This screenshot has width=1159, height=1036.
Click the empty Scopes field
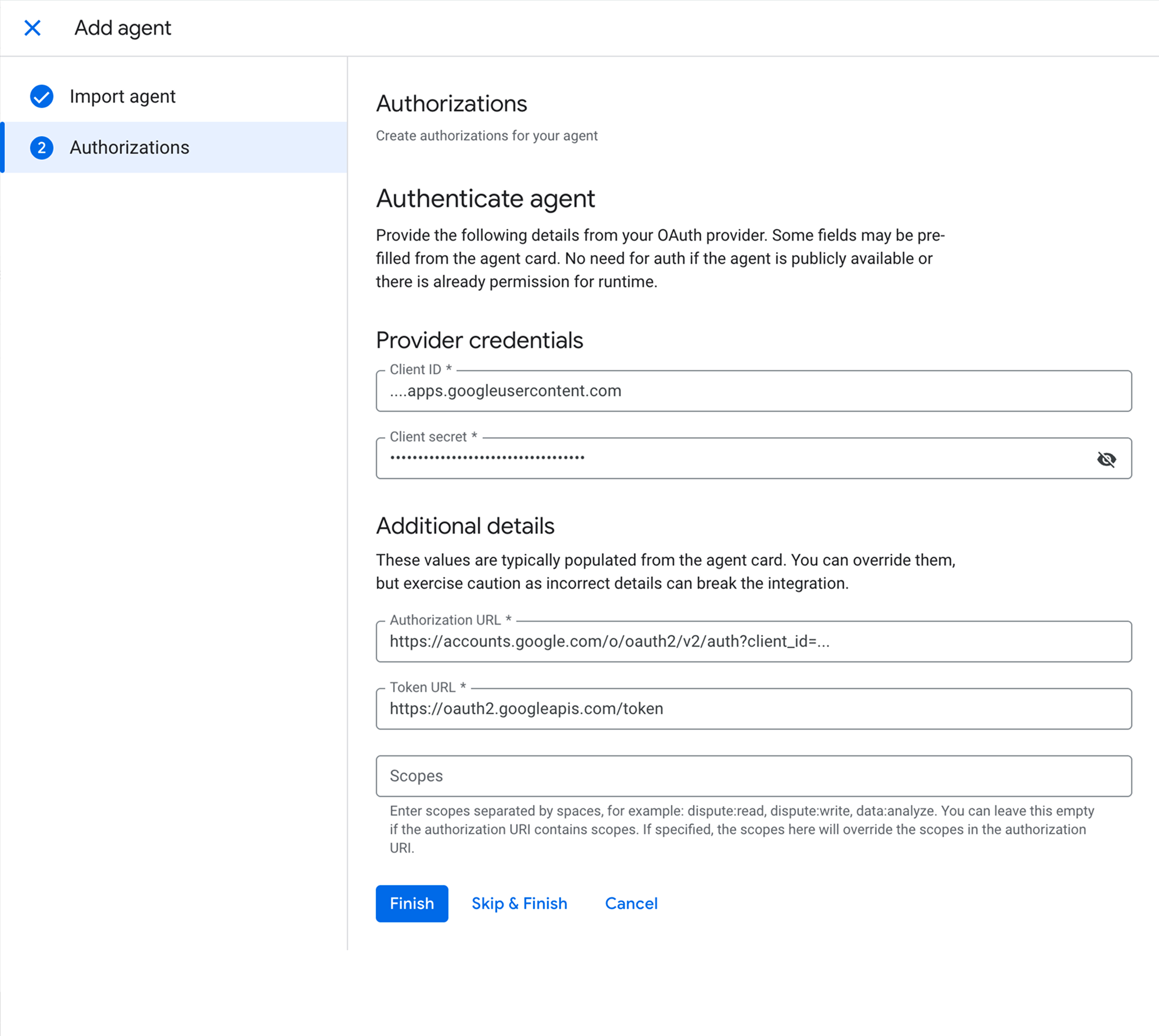click(x=753, y=776)
